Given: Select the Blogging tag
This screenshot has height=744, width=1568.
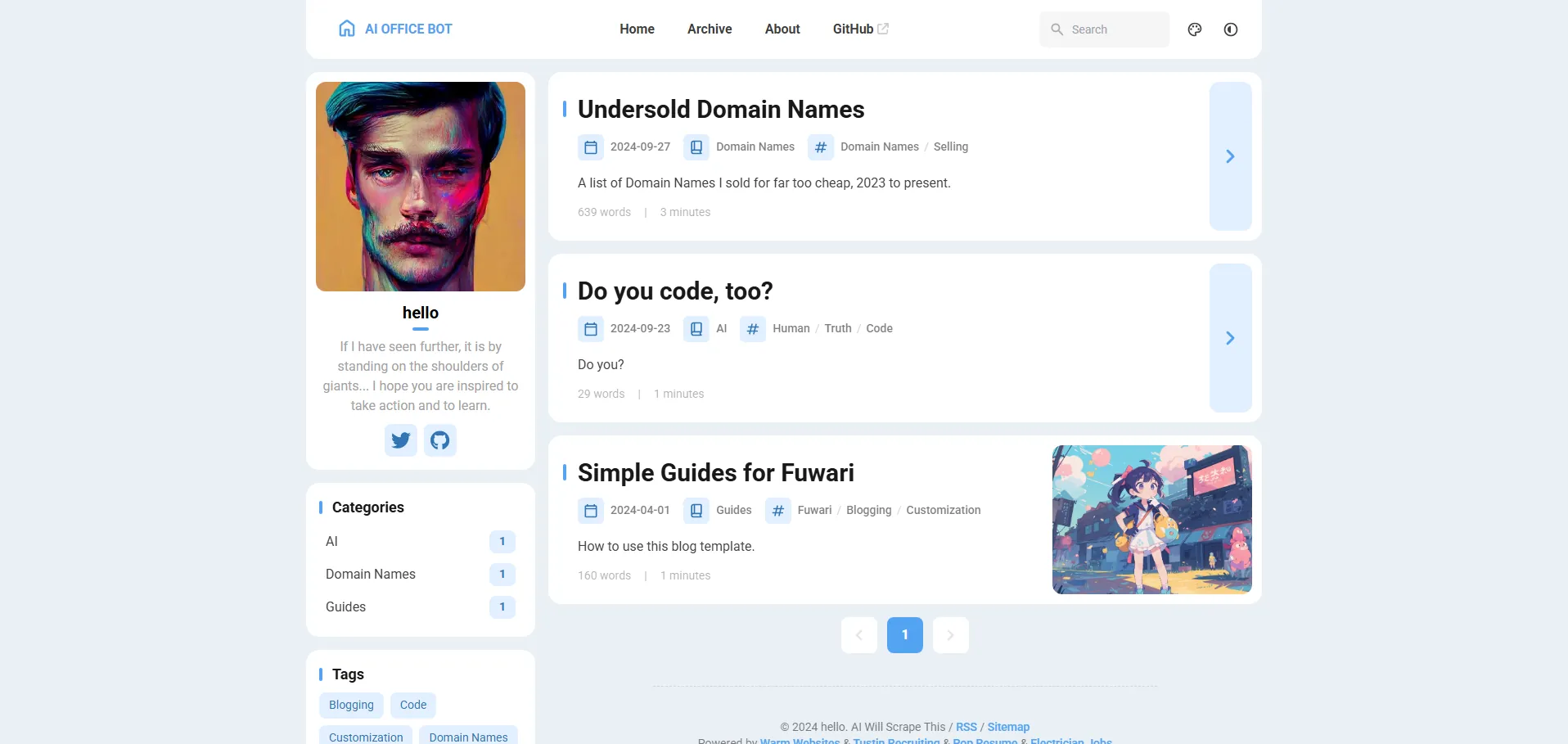Looking at the screenshot, I should click(x=351, y=705).
